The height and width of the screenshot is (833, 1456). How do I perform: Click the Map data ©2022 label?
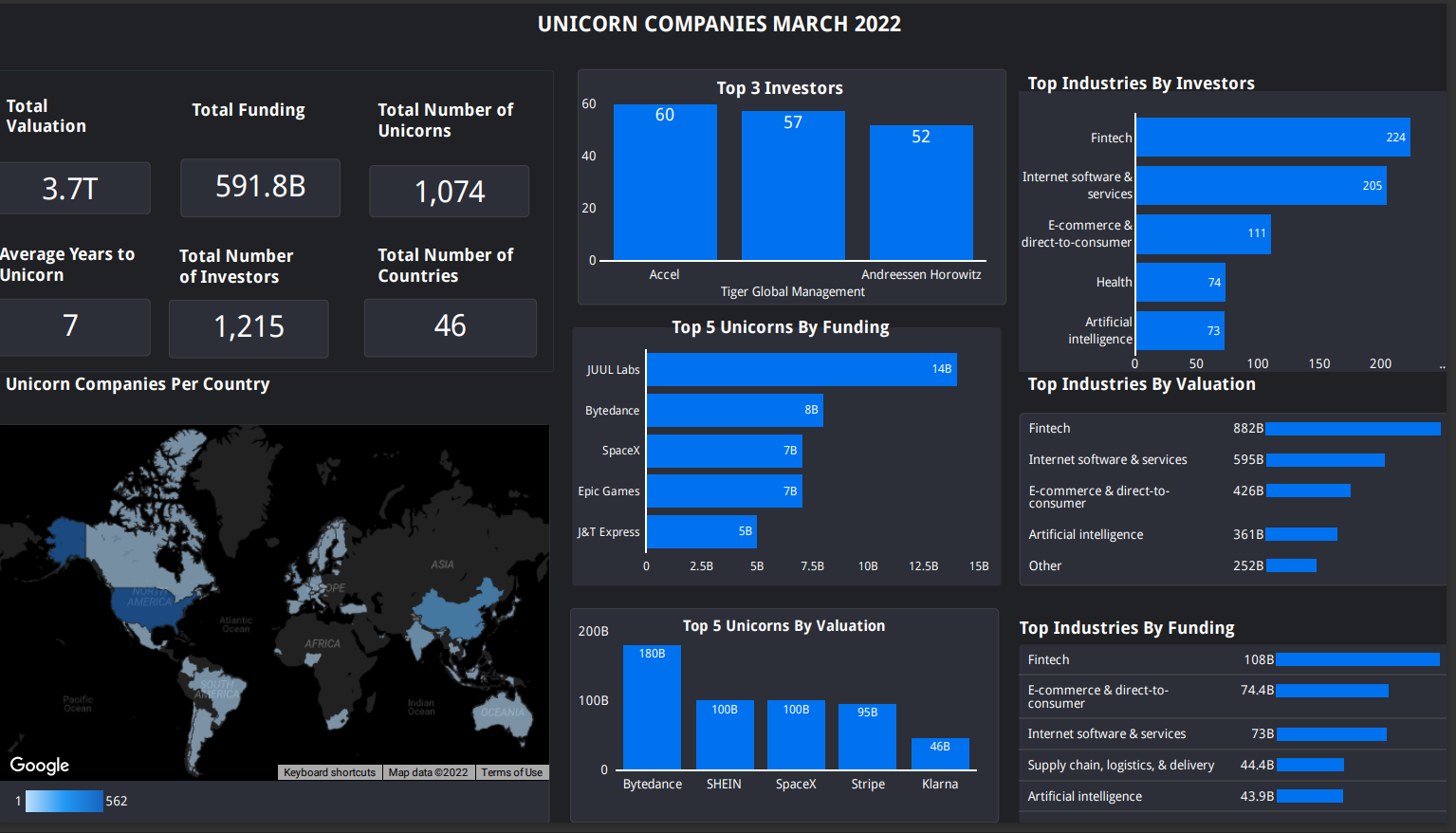(428, 772)
